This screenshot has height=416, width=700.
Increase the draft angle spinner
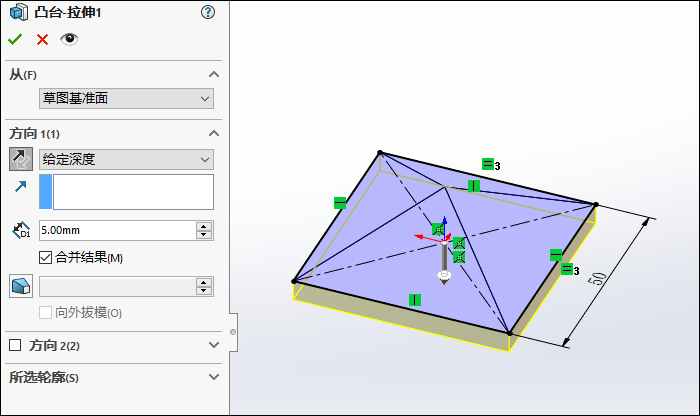(x=204, y=282)
